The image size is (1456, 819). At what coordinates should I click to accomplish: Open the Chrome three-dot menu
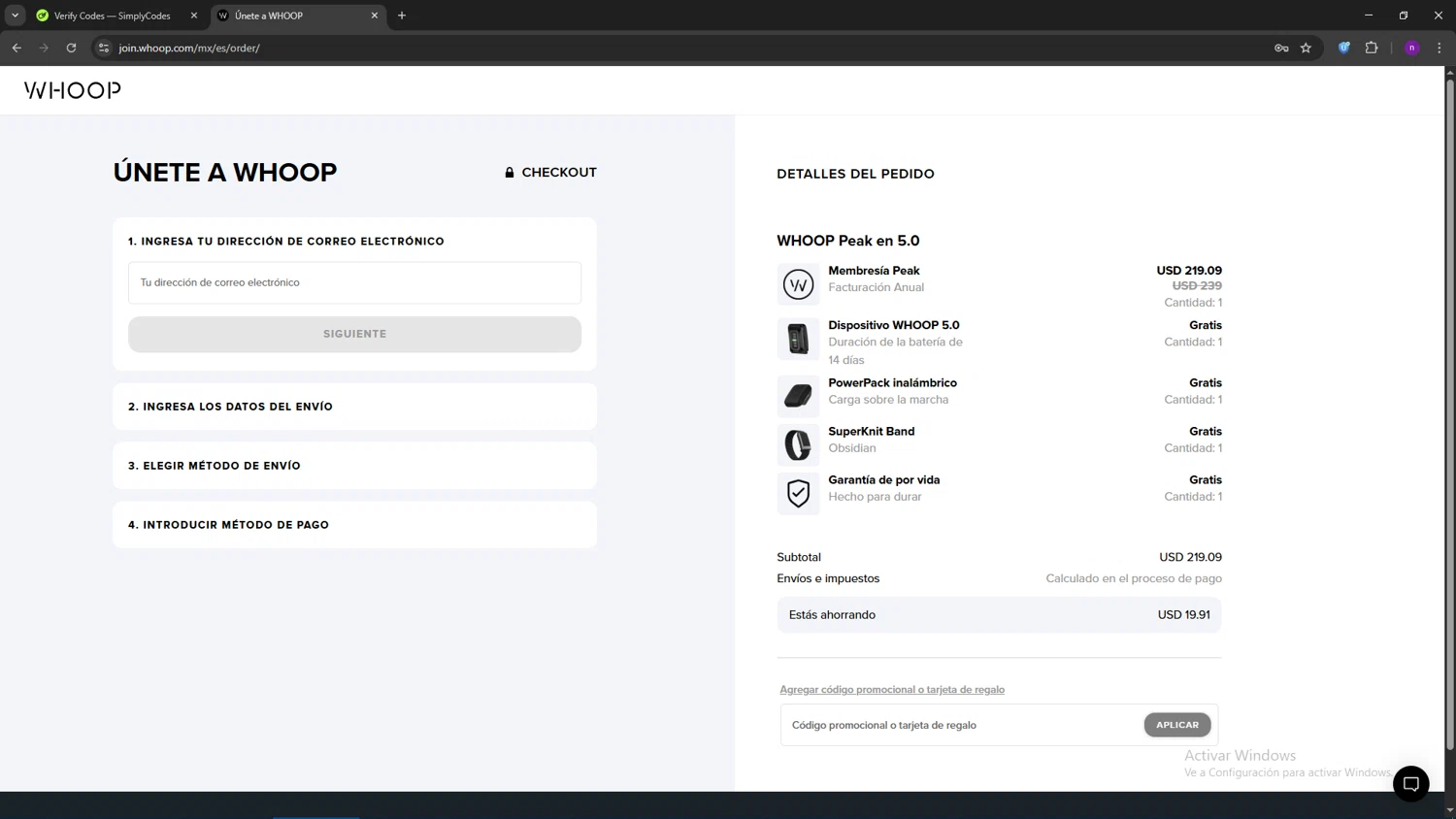(x=1439, y=48)
